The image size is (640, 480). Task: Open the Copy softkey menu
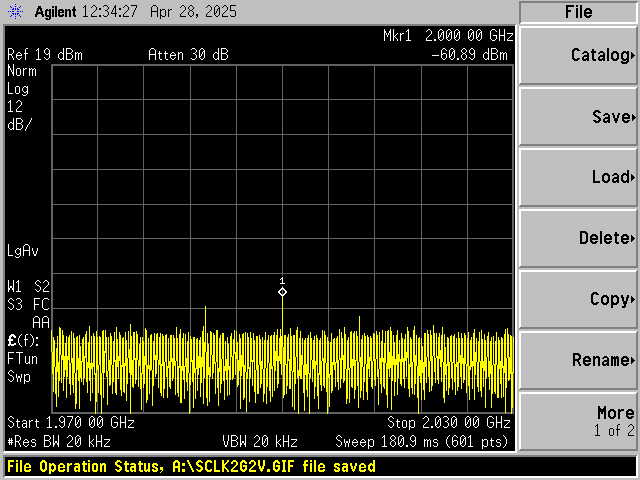click(578, 299)
